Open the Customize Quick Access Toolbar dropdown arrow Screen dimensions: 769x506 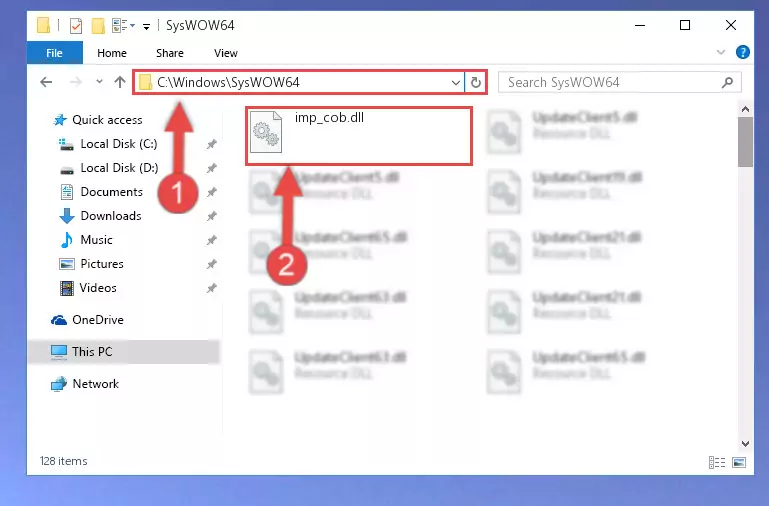click(146, 26)
